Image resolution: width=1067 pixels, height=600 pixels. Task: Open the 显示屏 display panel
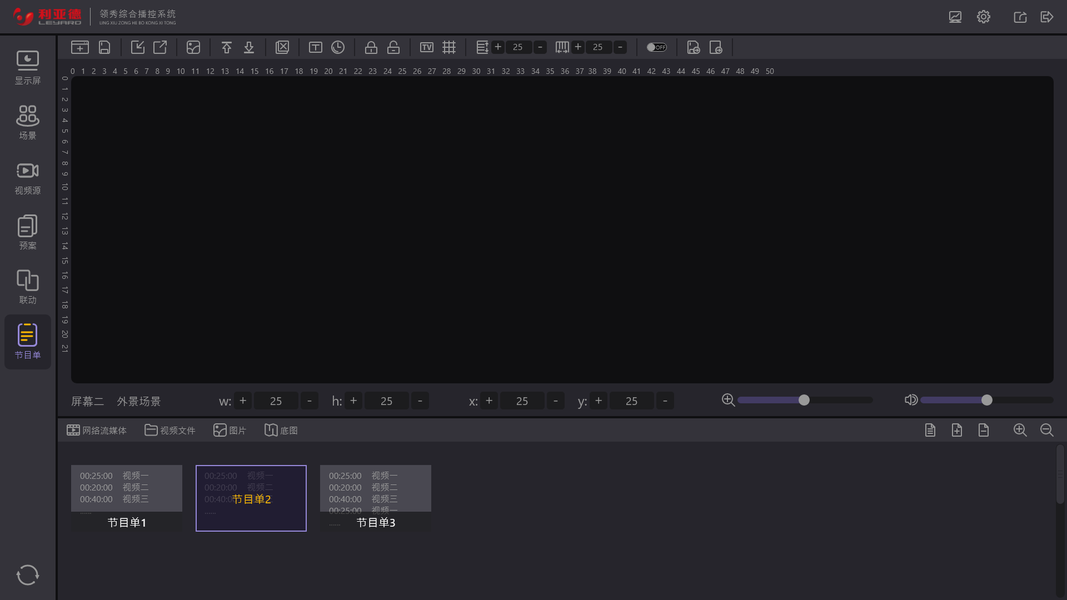27,67
